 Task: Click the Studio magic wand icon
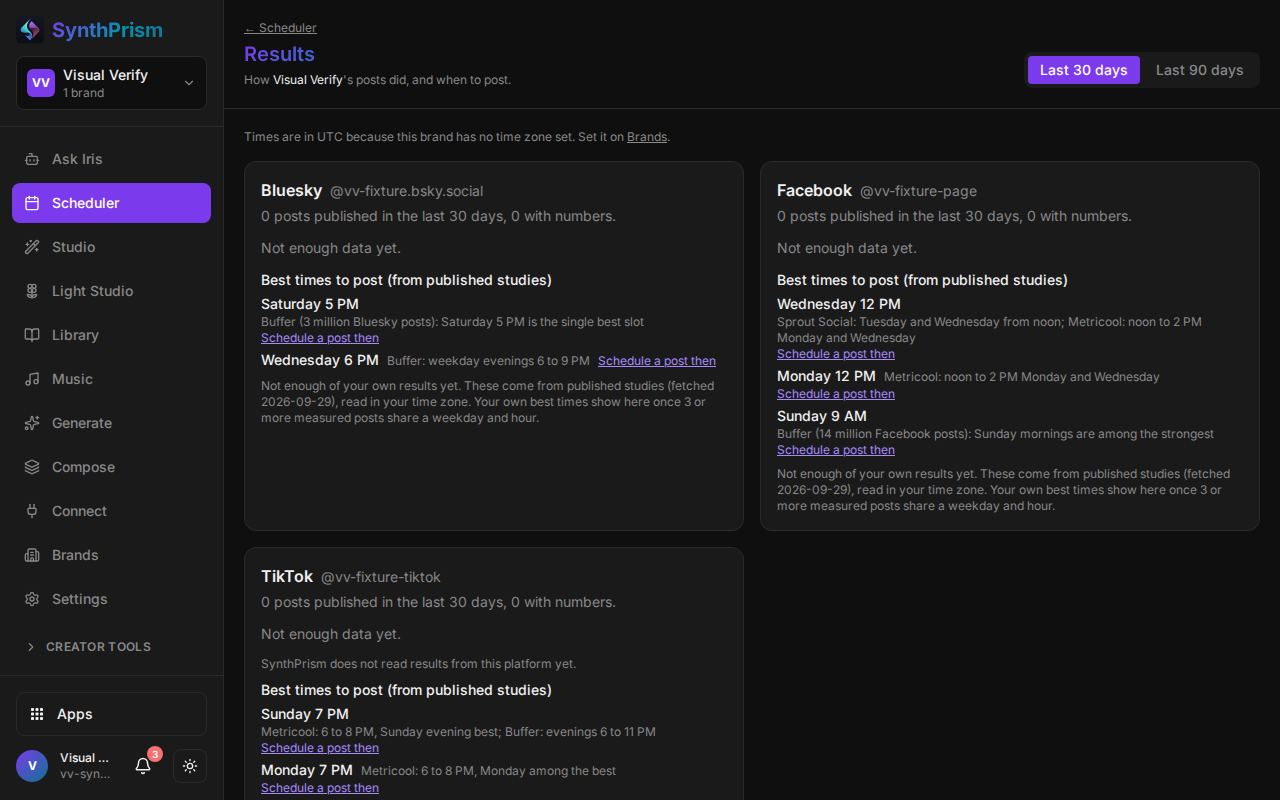pos(32,247)
